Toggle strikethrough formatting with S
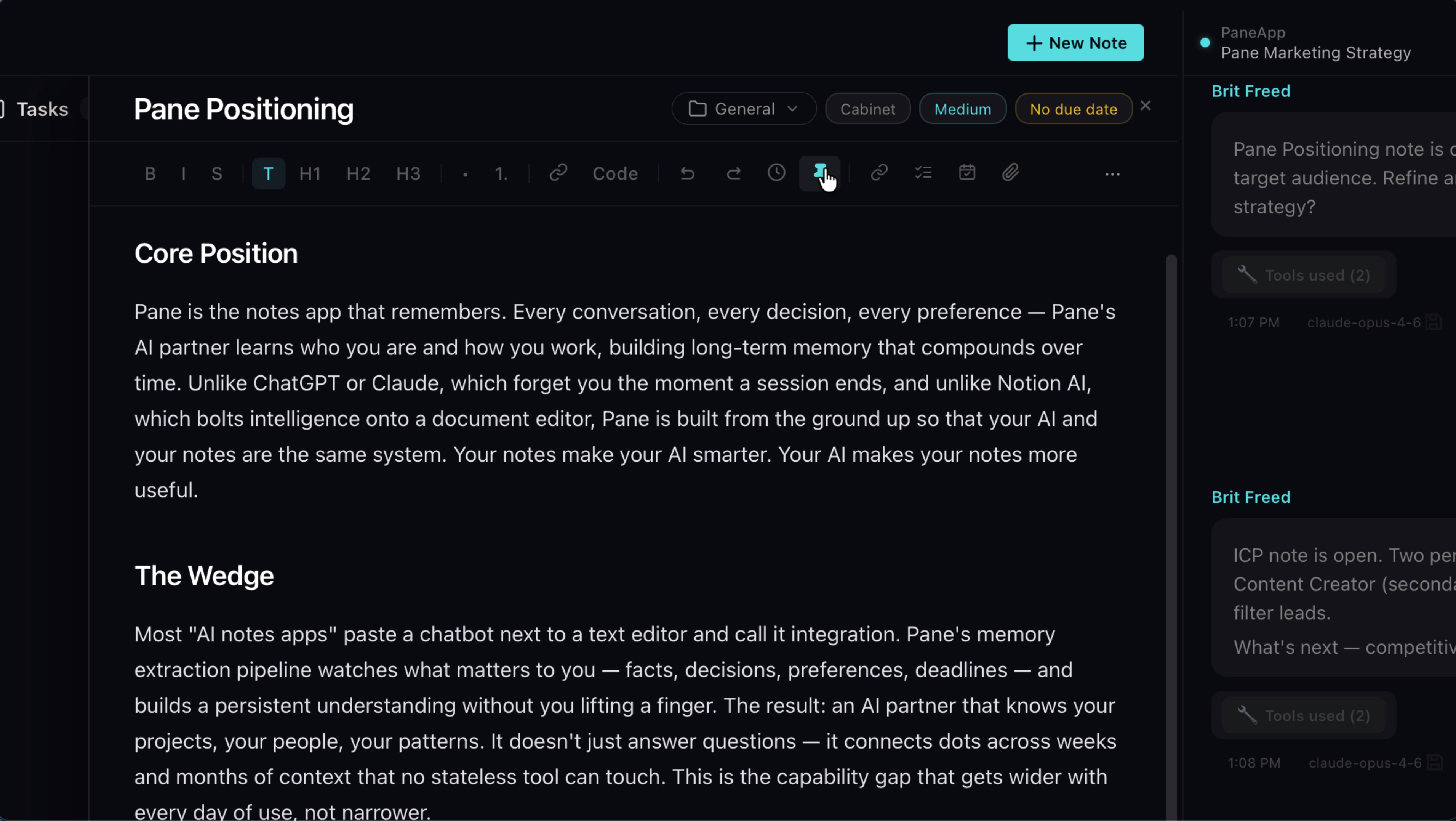The width and height of the screenshot is (1456, 821). (x=217, y=173)
